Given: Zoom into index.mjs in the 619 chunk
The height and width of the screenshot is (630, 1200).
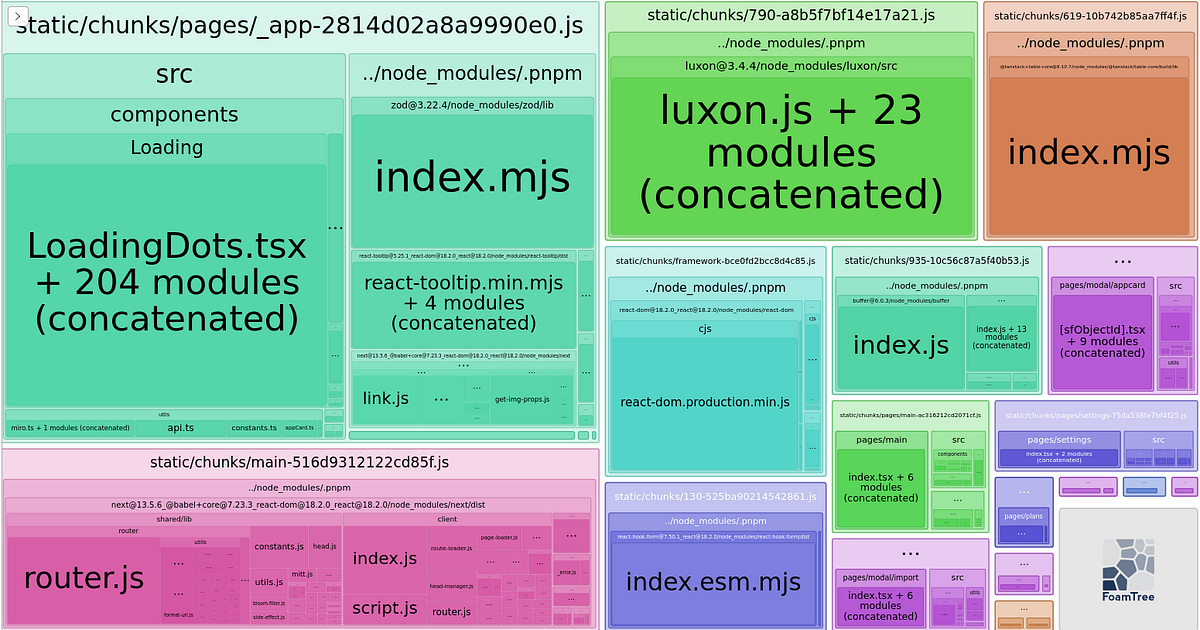Looking at the screenshot, I should click(x=1088, y=152).
